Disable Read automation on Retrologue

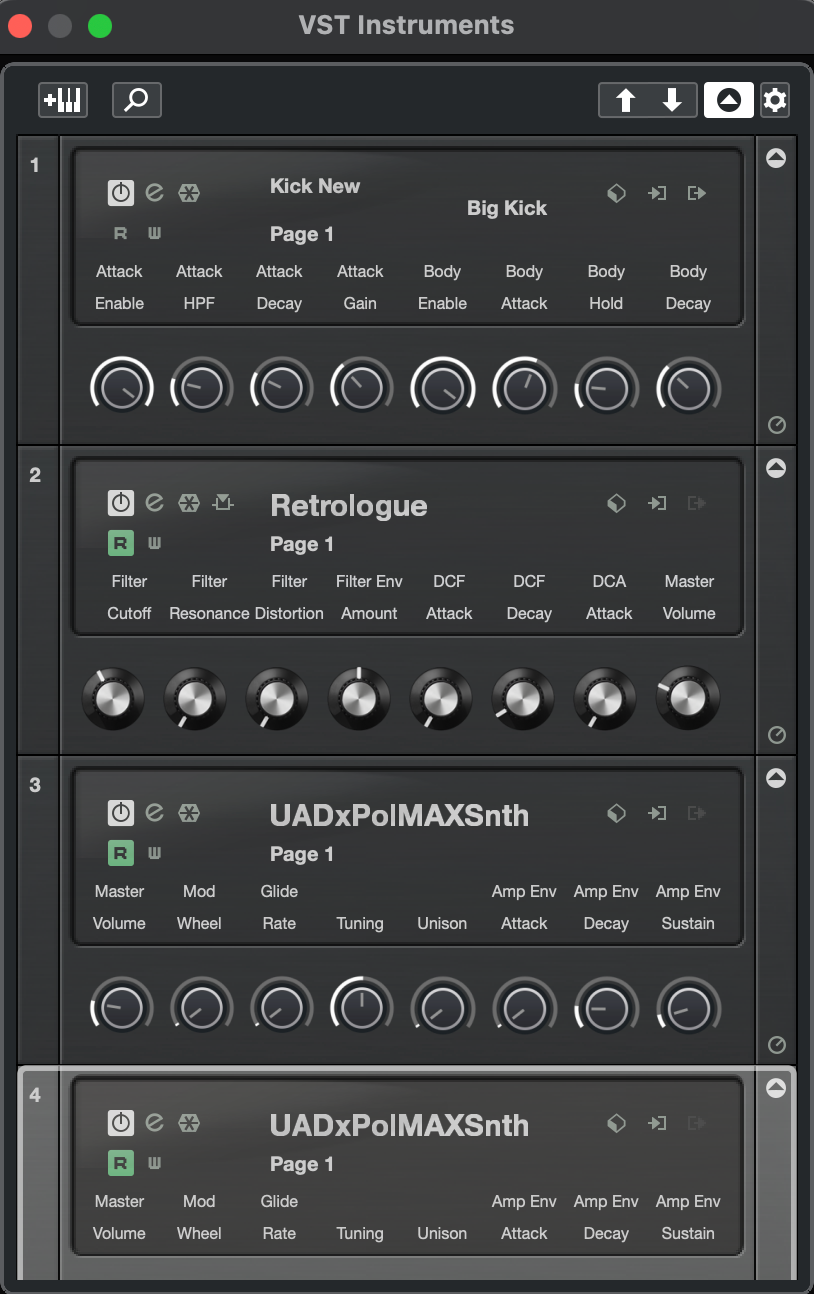point(121,543)
